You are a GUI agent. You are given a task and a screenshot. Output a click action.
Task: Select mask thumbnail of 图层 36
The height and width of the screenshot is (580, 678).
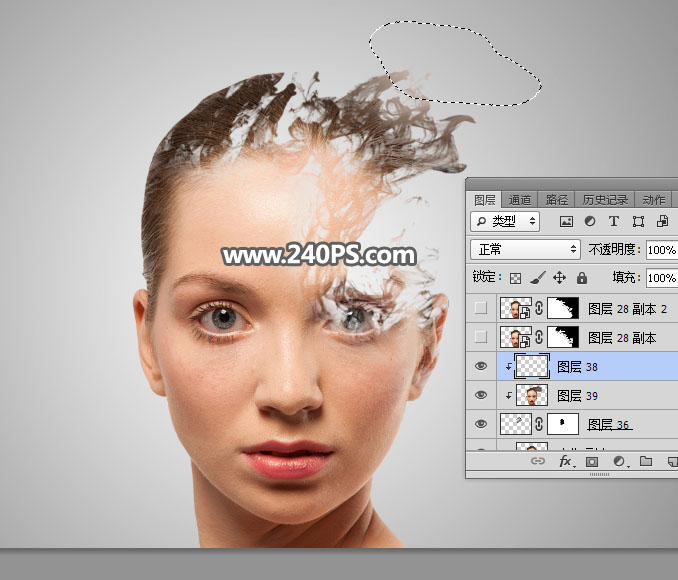pos(563,424)
